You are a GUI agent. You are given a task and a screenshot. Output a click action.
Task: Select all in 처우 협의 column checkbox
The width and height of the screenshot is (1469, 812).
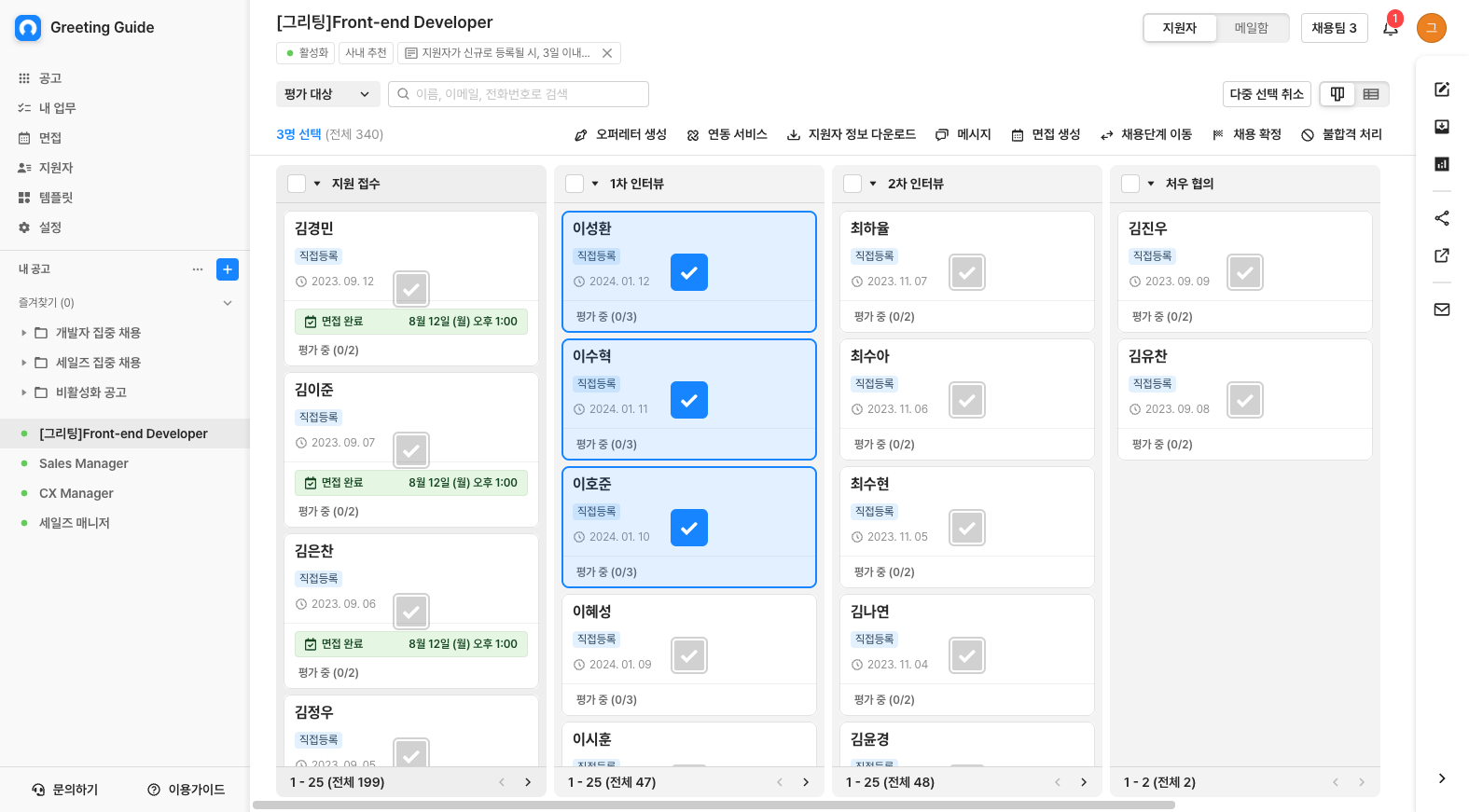(1130, 184)
